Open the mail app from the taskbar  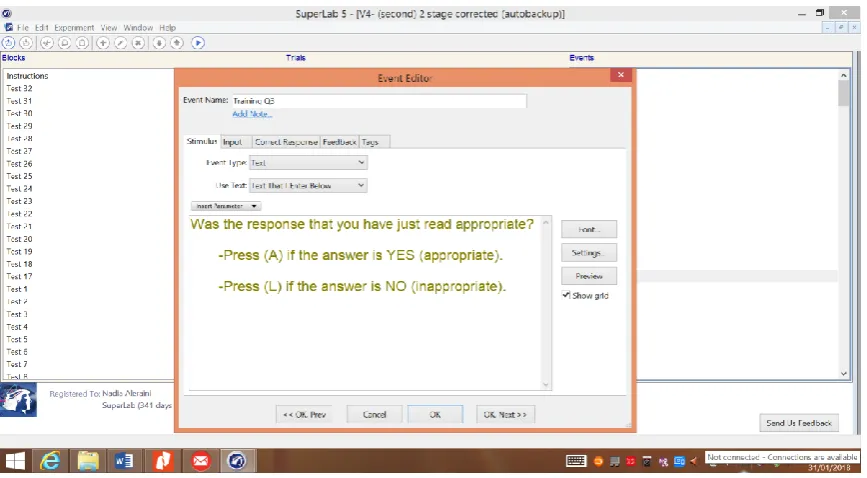[x=201, y=460]
